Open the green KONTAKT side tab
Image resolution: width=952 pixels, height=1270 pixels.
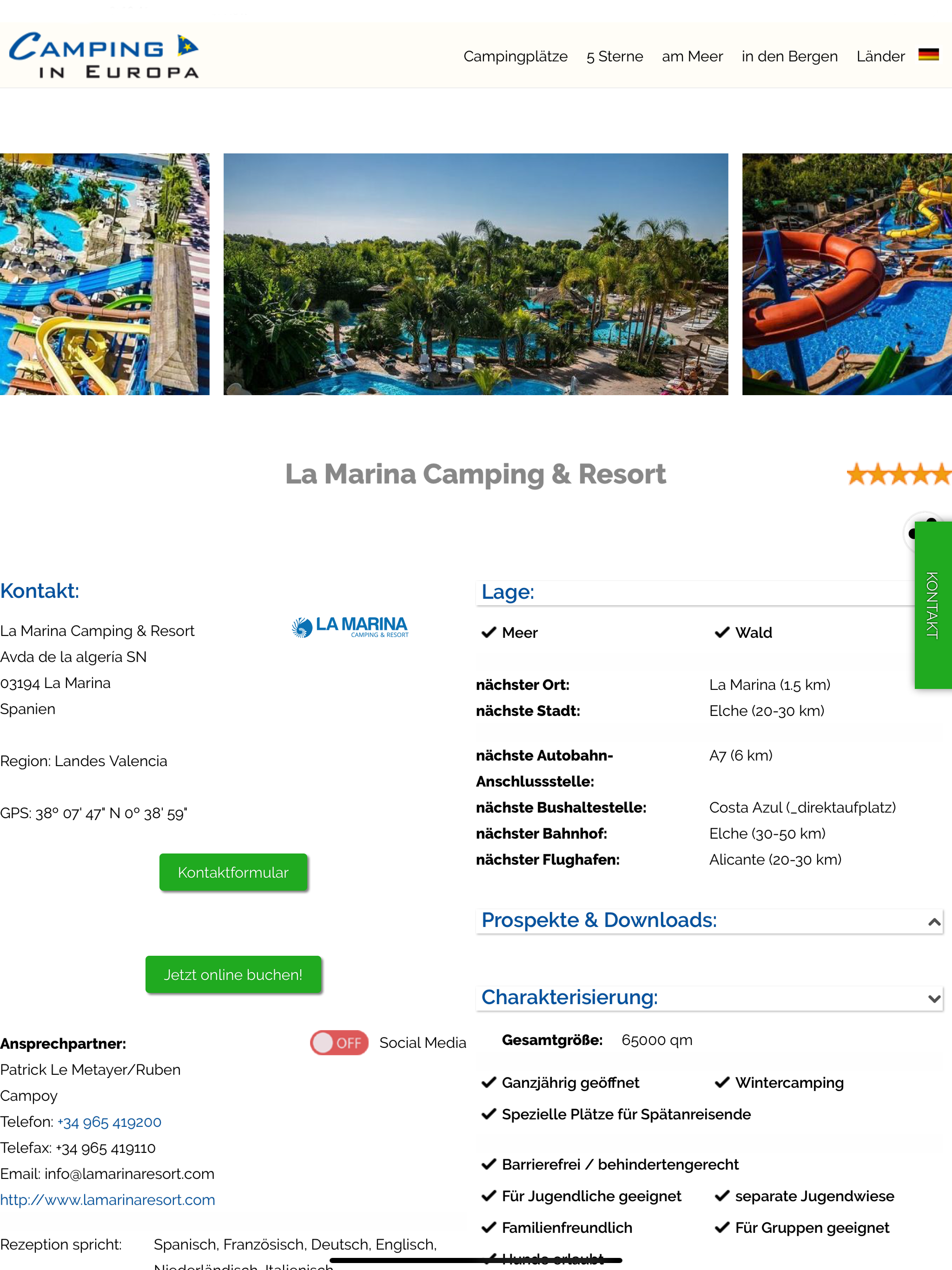932,605
